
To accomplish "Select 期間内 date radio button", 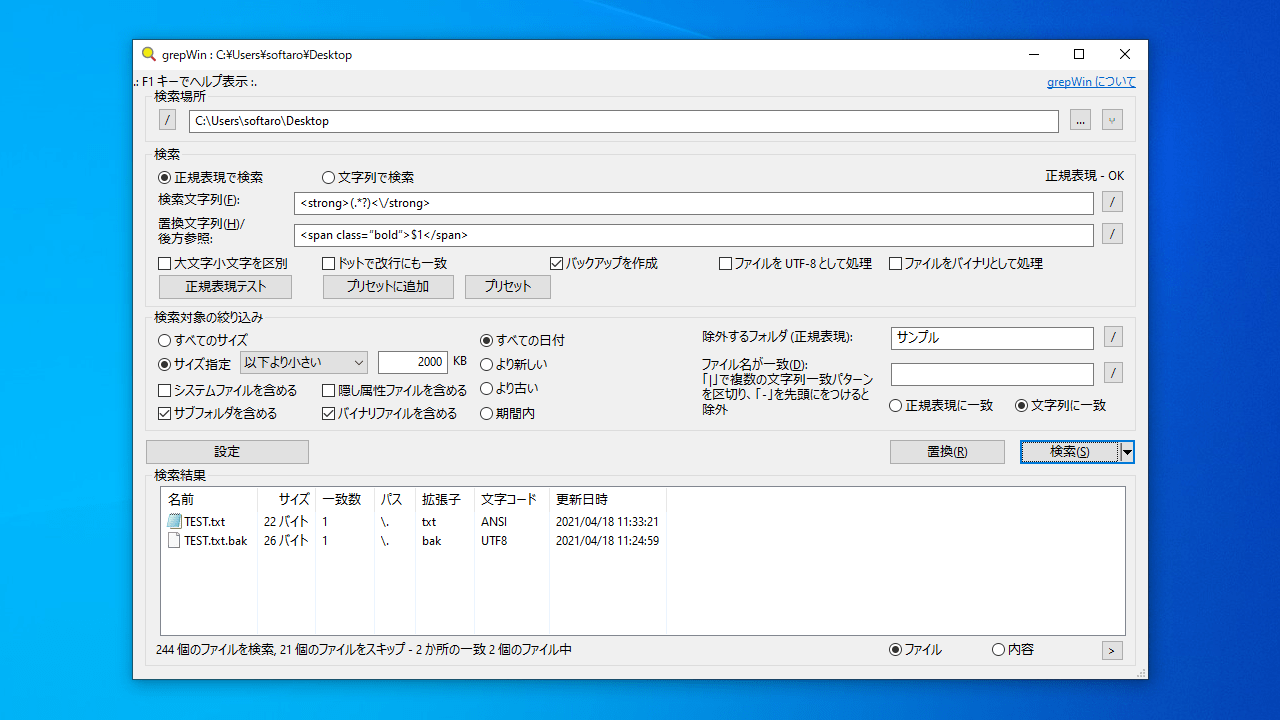I will pos(508,413).
